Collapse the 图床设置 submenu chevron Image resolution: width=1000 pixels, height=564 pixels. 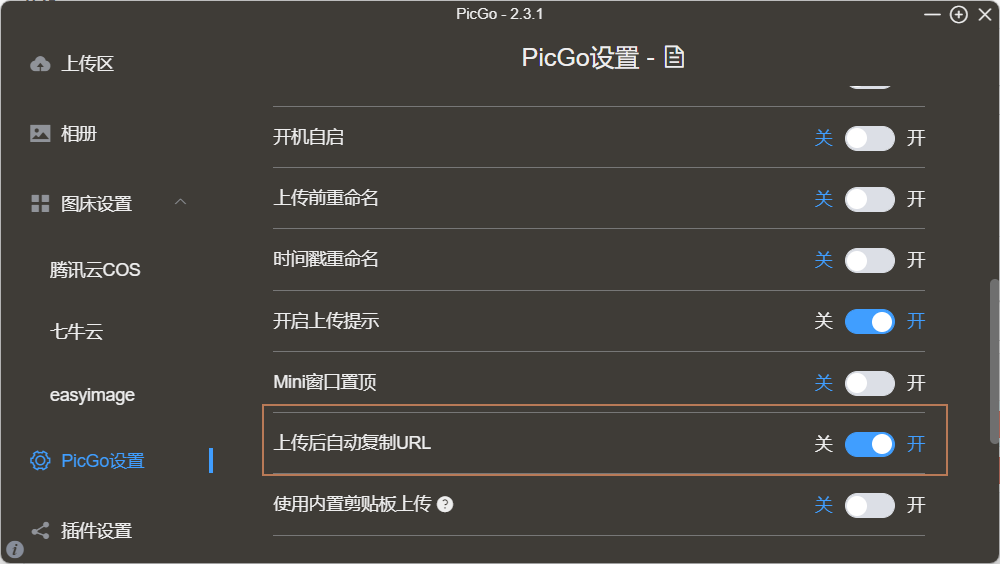pyautogui.click(x=180, y=202)
